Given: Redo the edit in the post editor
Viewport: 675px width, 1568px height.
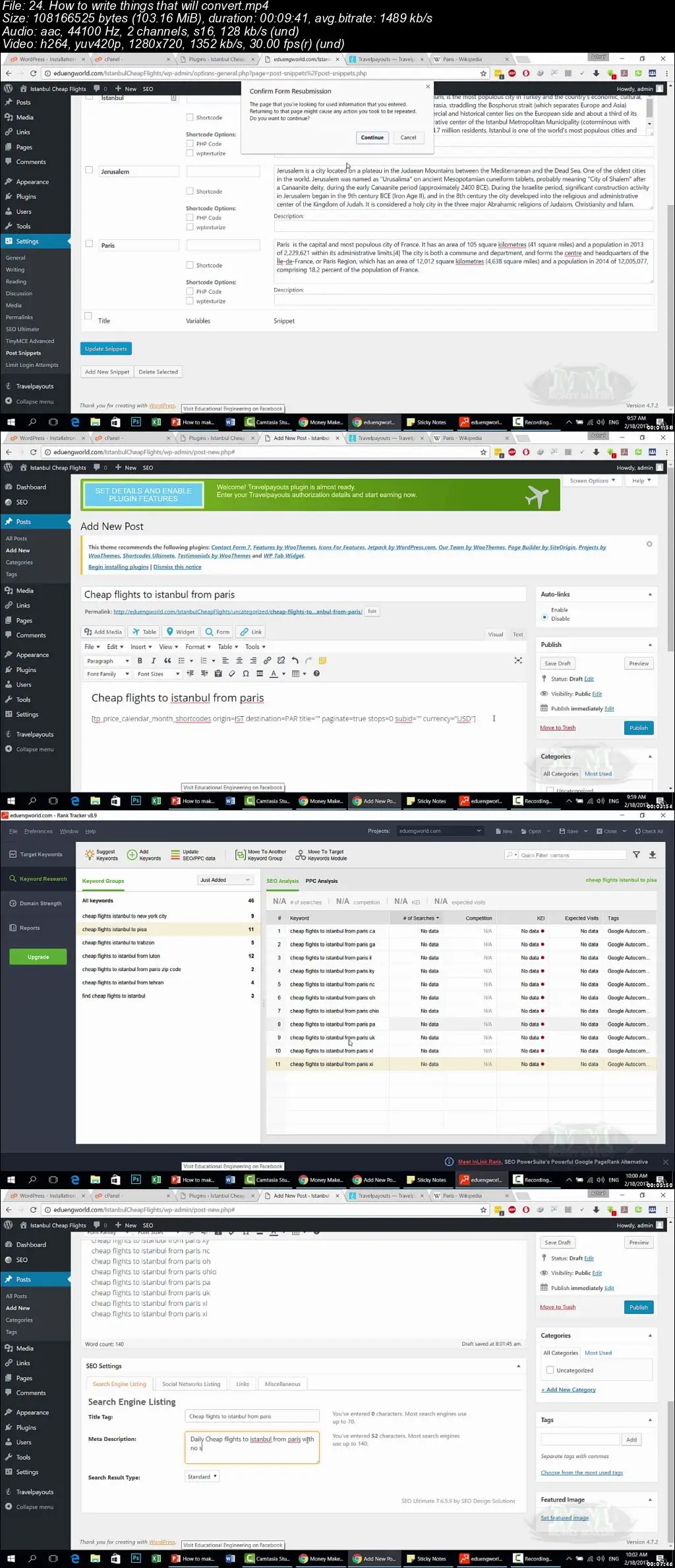Looking at the screenshot, I should (x=308, y=661).
